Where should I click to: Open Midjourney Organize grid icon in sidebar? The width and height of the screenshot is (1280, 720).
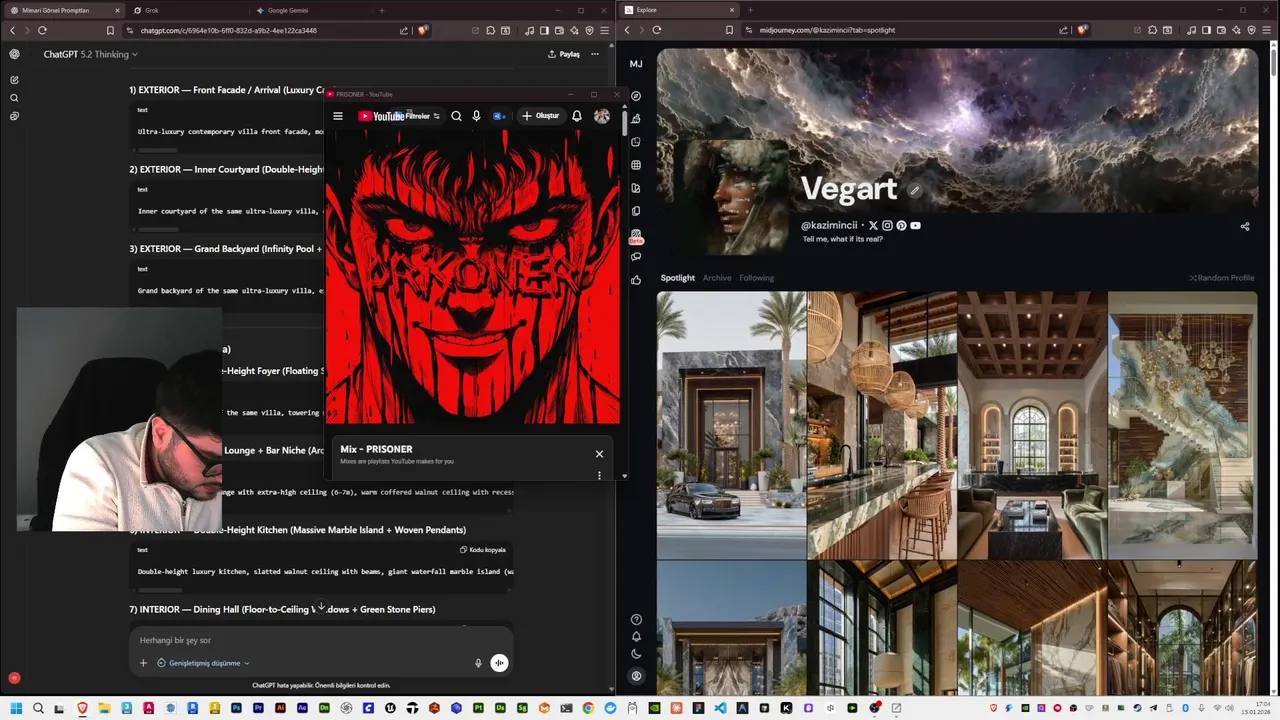636,165
